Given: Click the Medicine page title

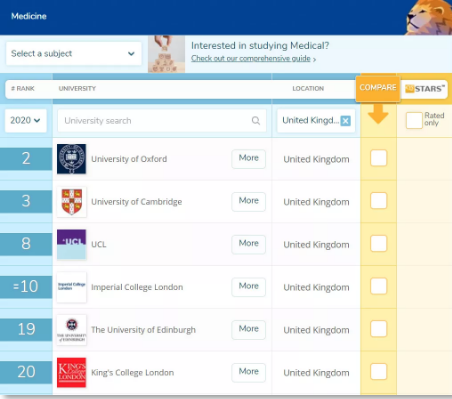Looking at the screenshot, I should pyautogui.click(x=29, y=16).
